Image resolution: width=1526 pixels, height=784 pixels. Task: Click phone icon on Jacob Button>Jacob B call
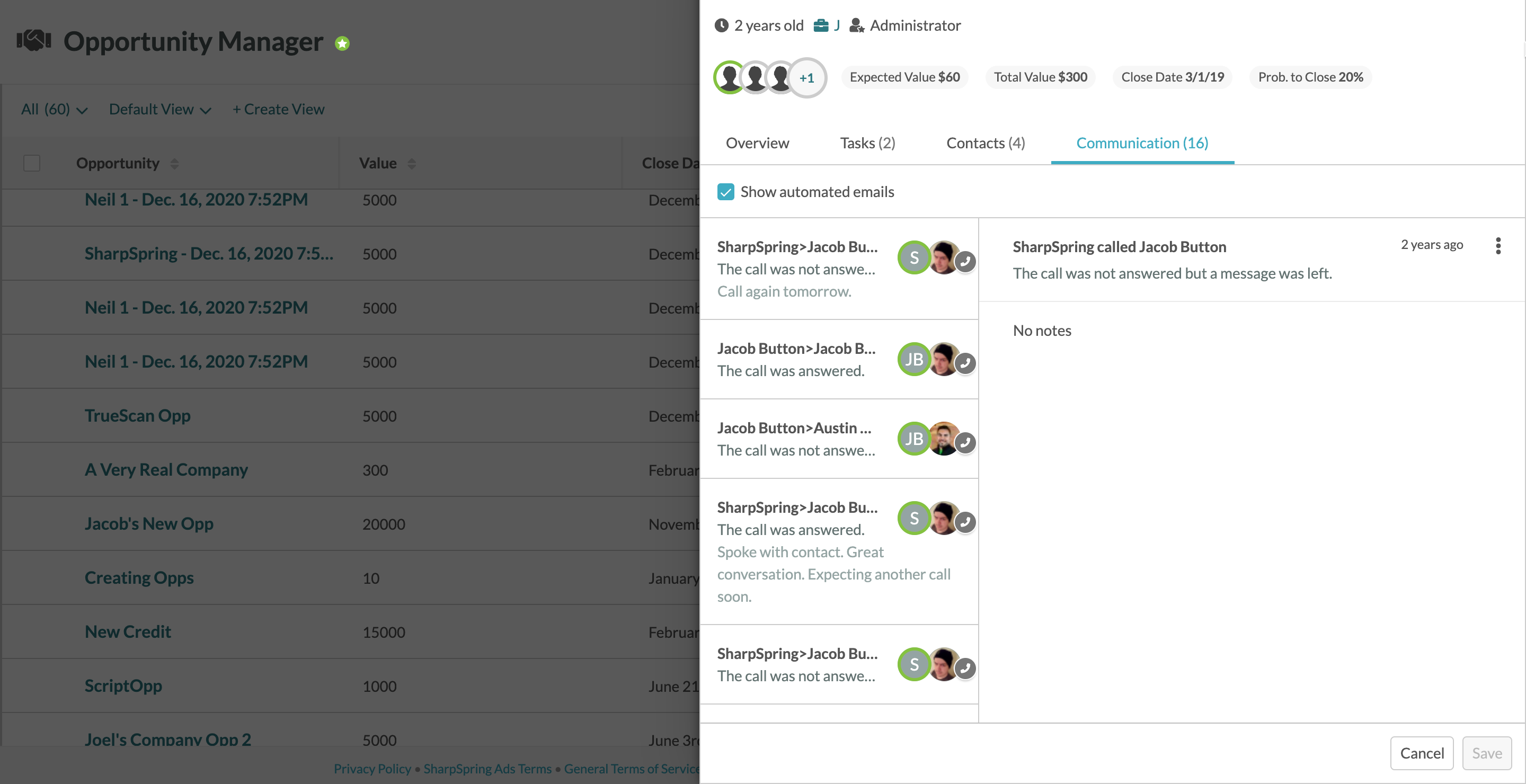click(965, 363)
